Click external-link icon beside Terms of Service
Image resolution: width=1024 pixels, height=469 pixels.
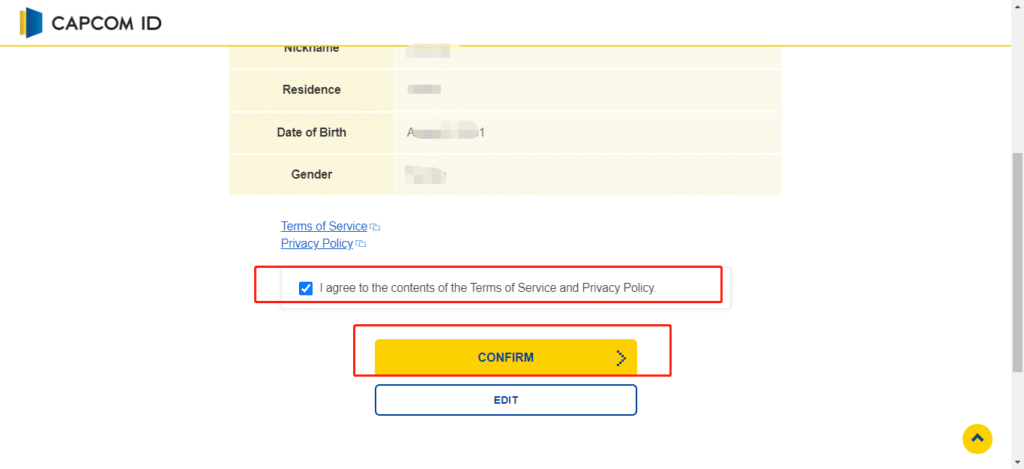coord(375,227)
